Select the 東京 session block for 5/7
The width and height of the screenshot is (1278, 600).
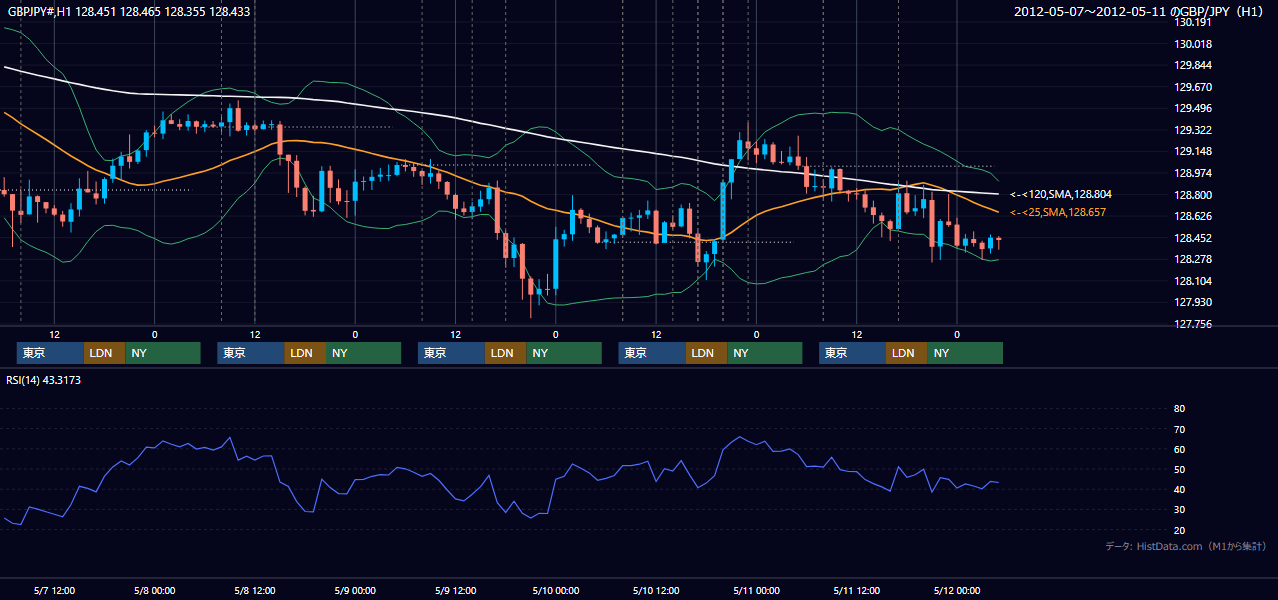tap(50, 353)
